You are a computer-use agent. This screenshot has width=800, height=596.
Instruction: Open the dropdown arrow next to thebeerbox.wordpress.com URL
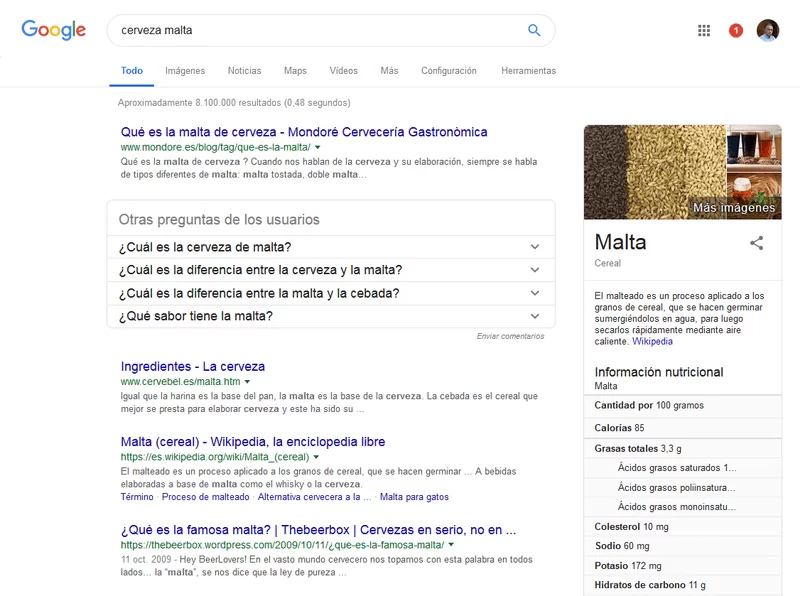coord(451,545)
